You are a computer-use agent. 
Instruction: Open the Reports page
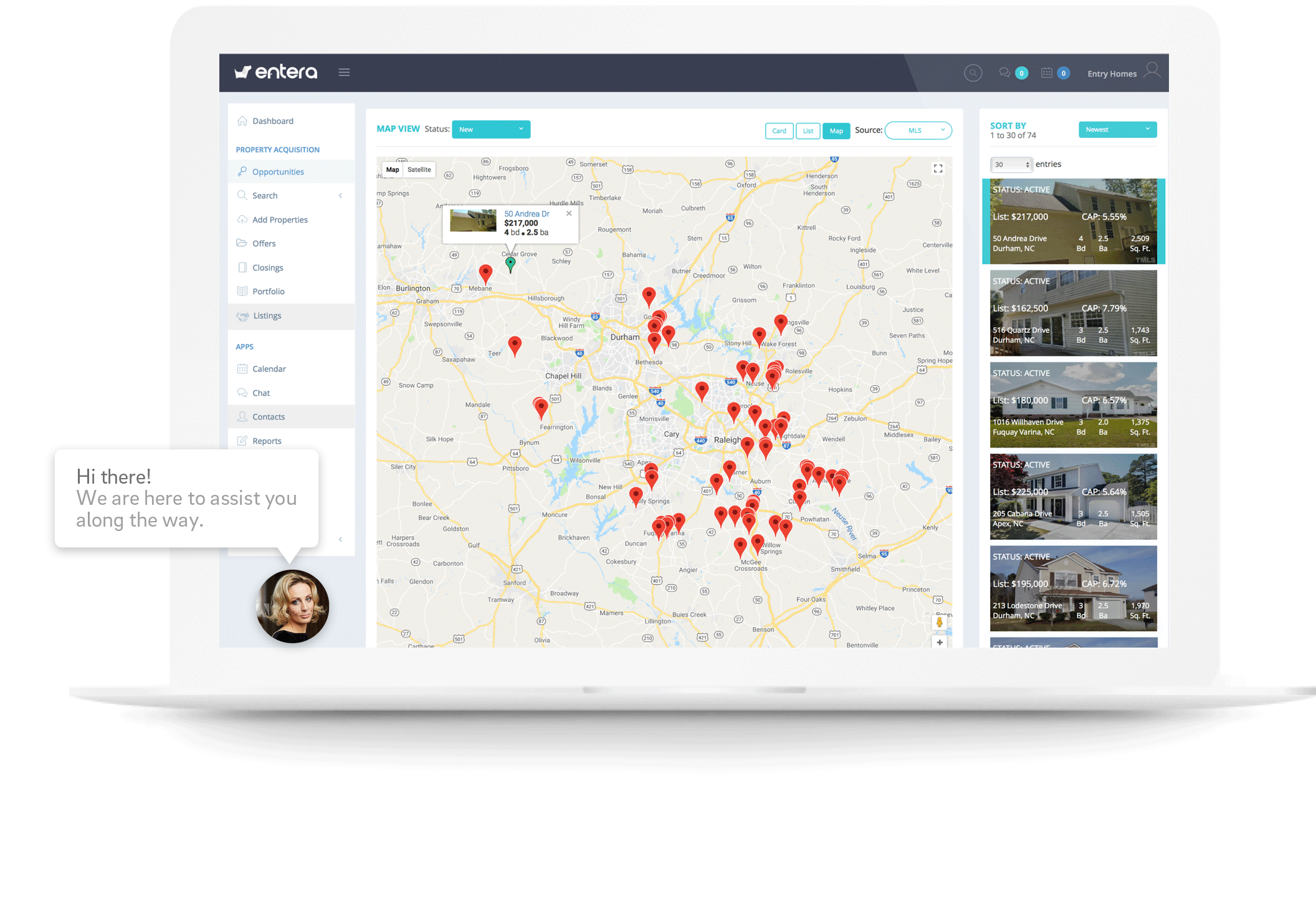point(267,441)
